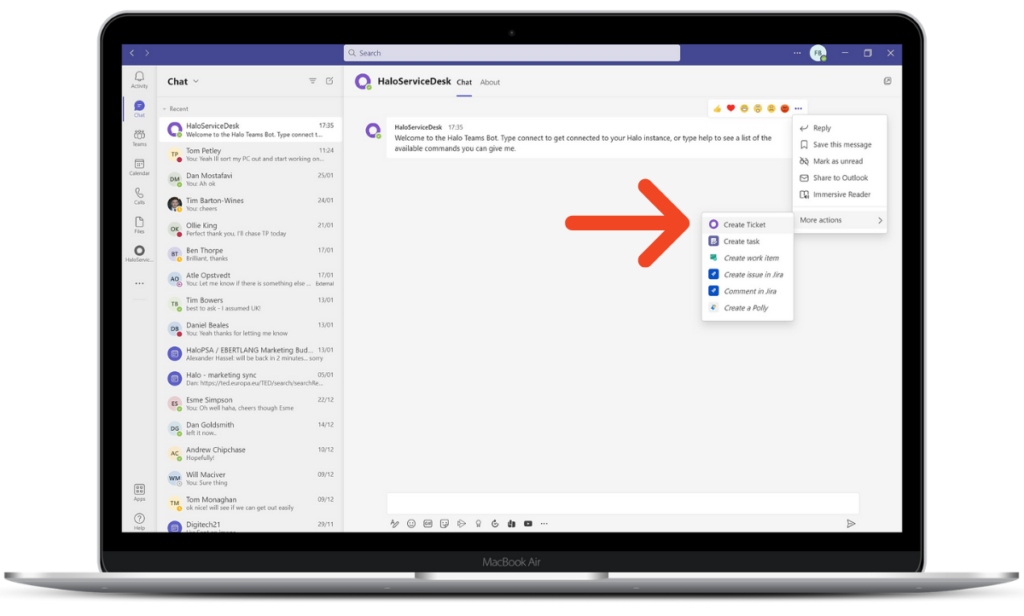Screen dimensions: 1024x616
Task: Open the Dan Mostafavi conversation
Action: coord(250,180)
